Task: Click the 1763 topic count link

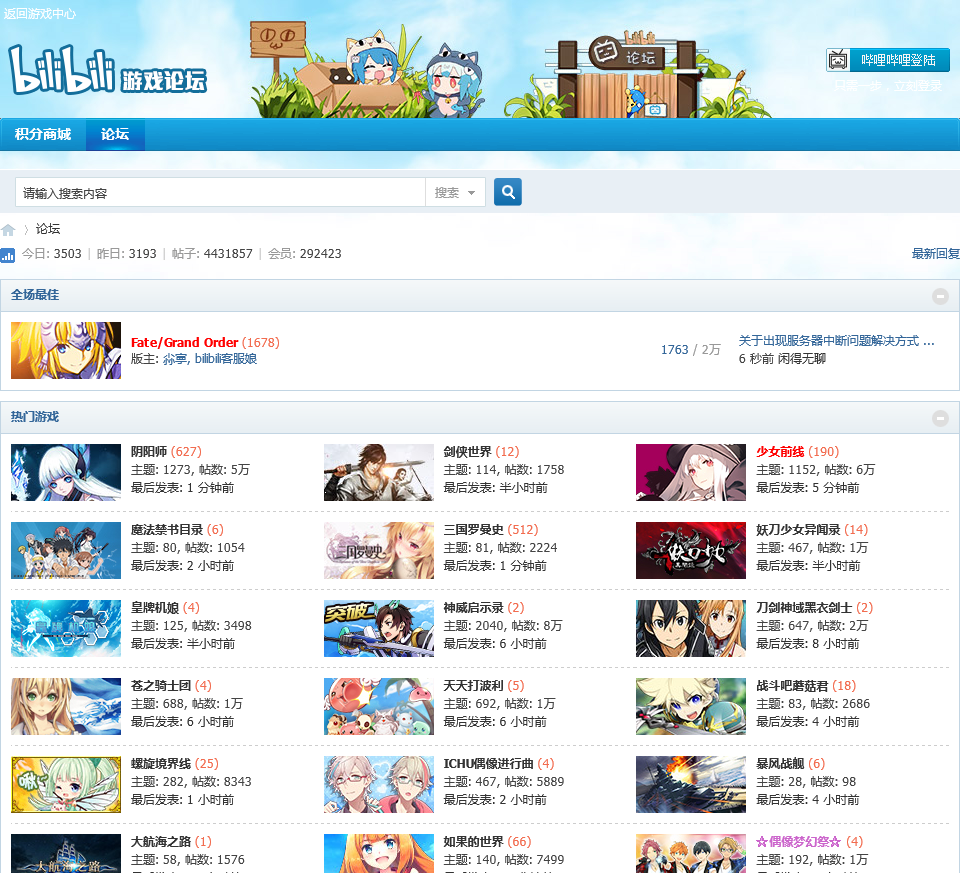Action: [674, 350]
